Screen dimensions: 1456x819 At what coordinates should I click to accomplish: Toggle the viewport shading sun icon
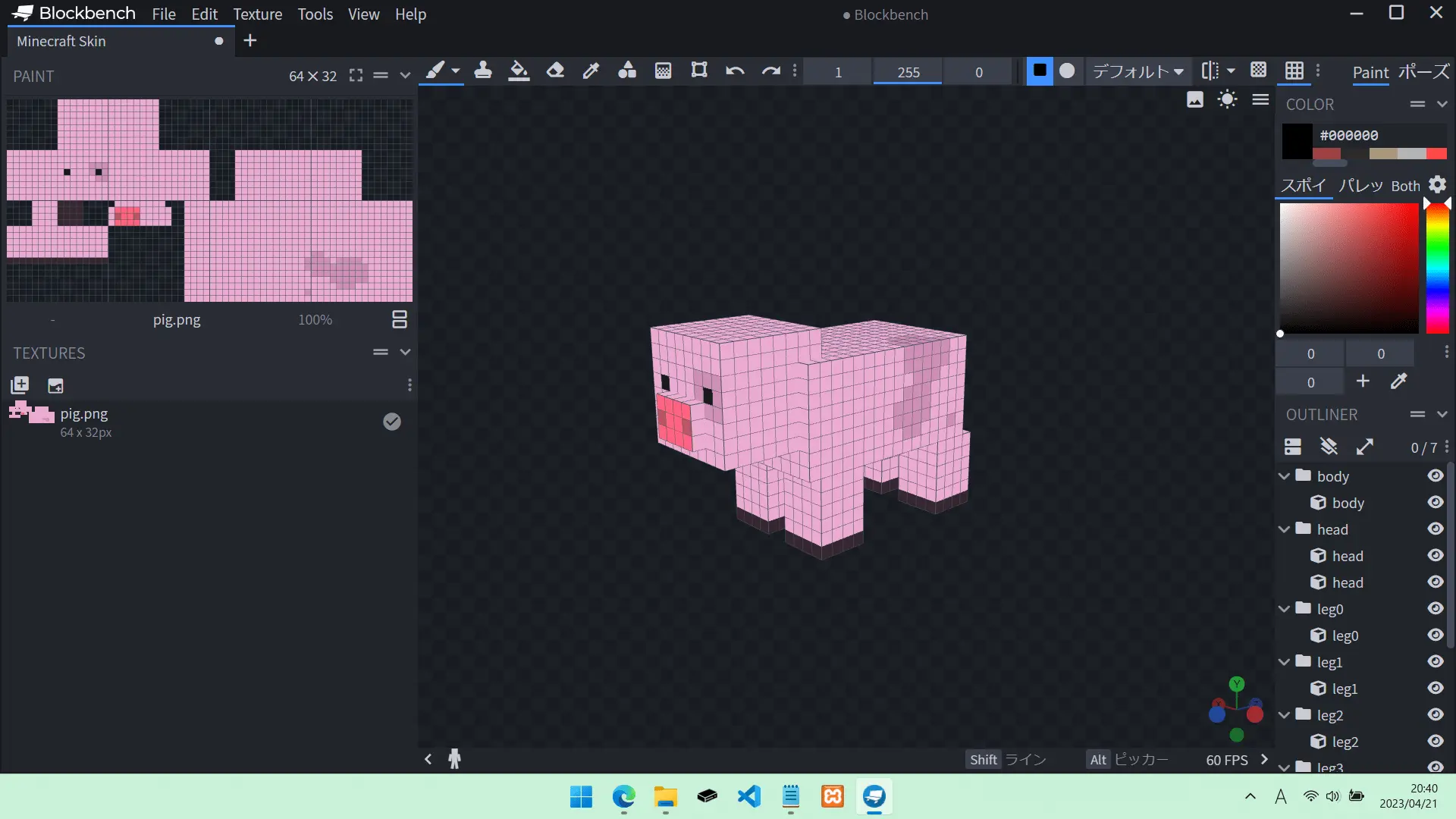coord(1227,99)
